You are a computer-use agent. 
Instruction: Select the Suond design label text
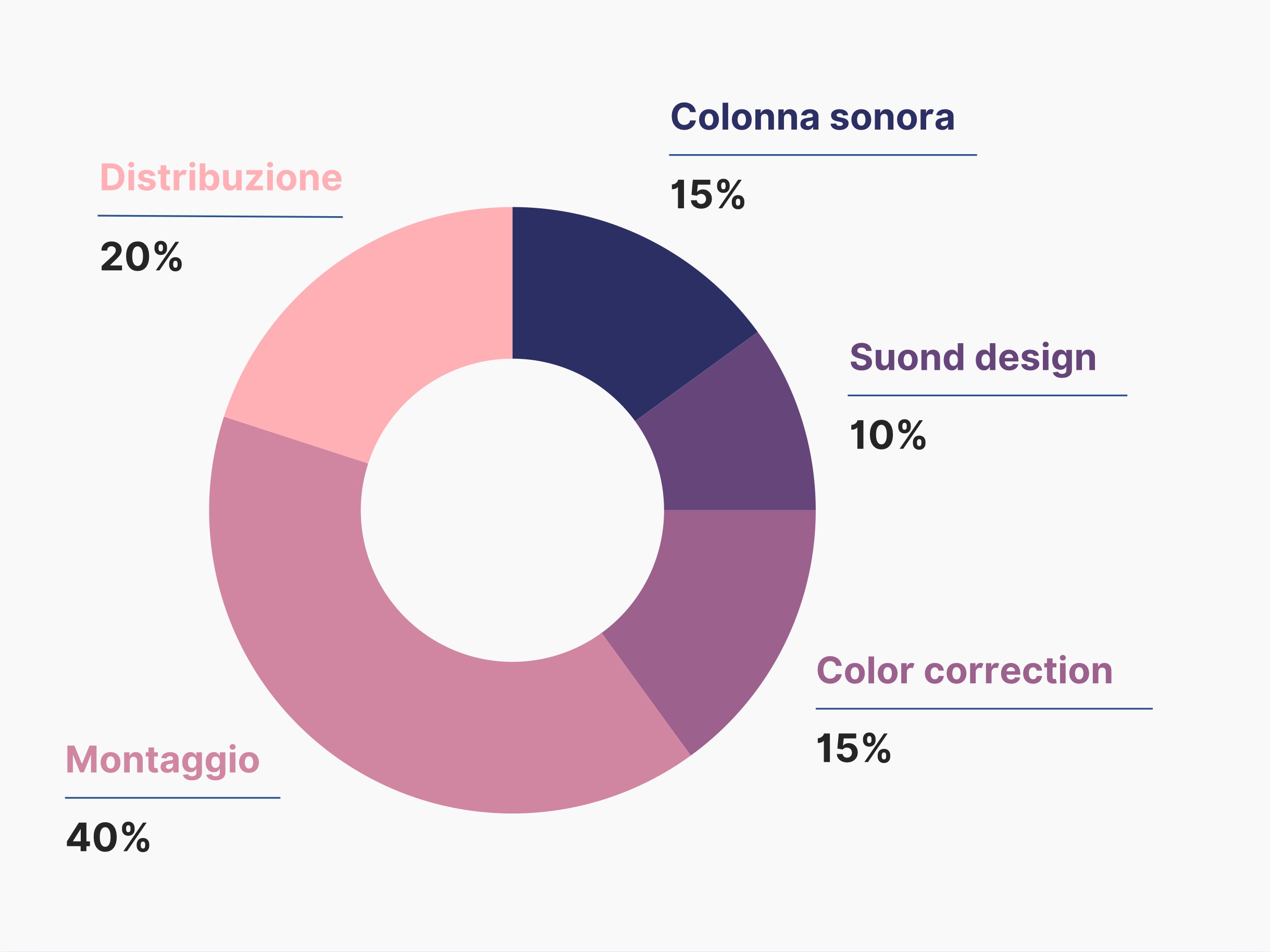click(973, 359)
